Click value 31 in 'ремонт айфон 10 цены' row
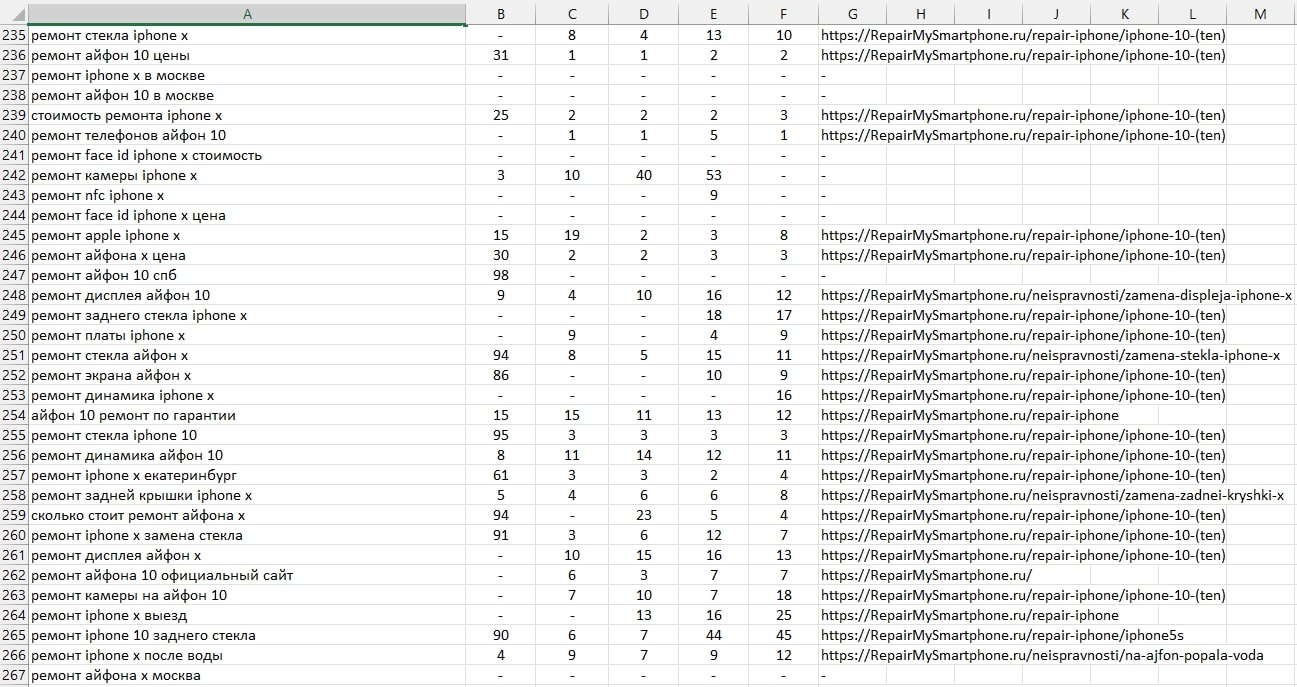The height and width of the screenshot is (687, 1297). tap(501, 55)
